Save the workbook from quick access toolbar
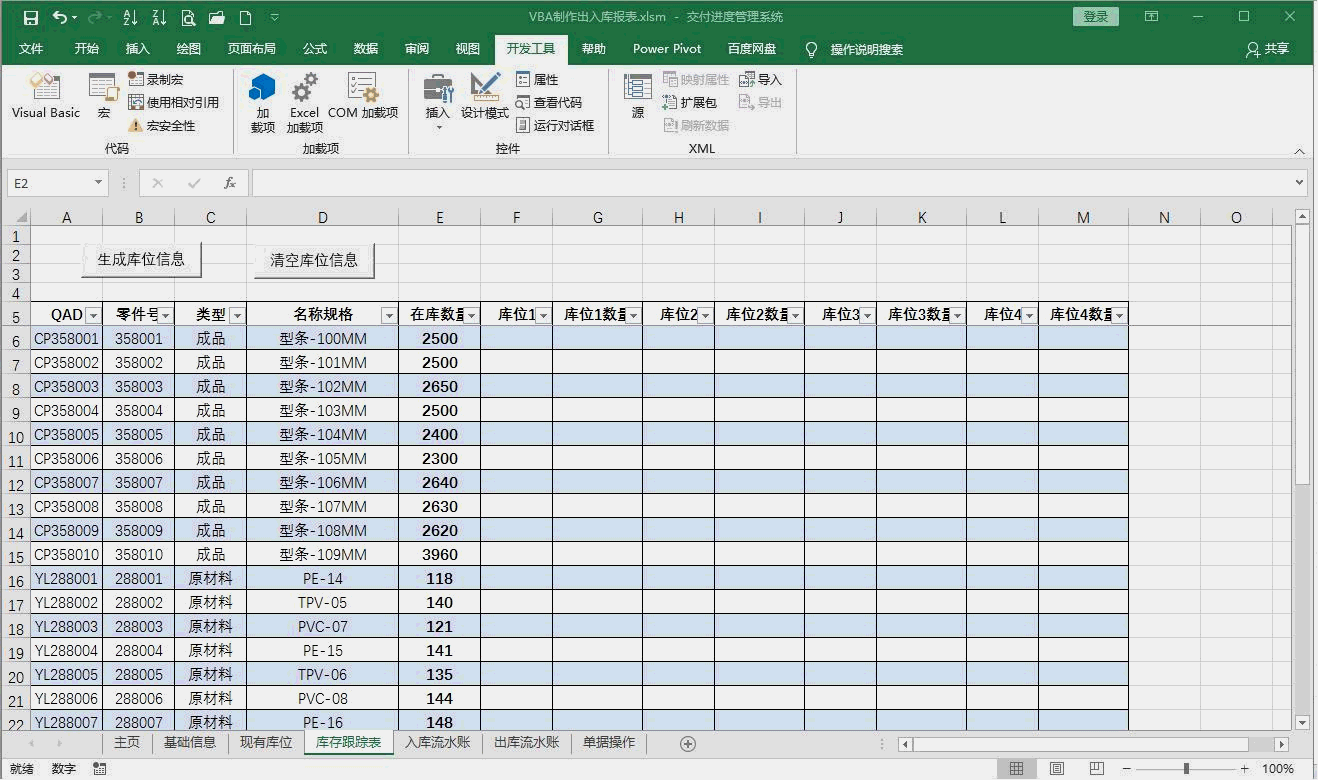The image size is (1318, 780). click(x=30, y=17)
